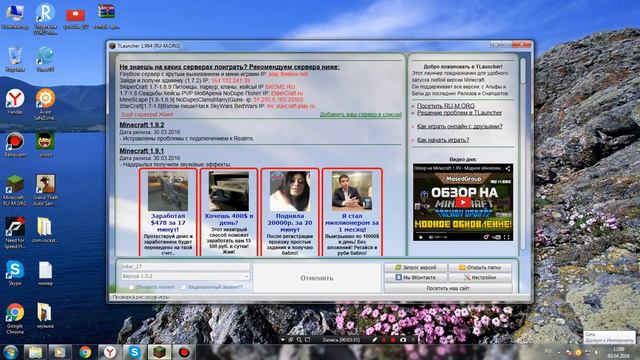Click the 'Ещё сервера! Жми!' link
Viewport: 640px width, 360px height.
(x=147, y=115)
